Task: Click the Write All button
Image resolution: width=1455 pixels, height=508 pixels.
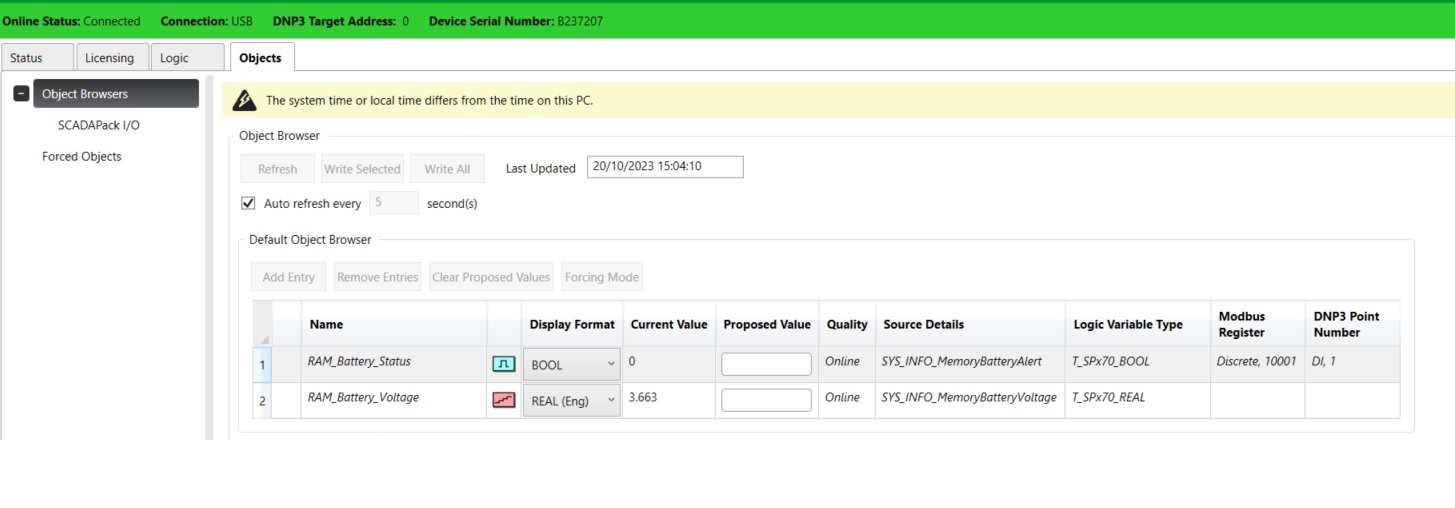Action: [x=447, y=168]
